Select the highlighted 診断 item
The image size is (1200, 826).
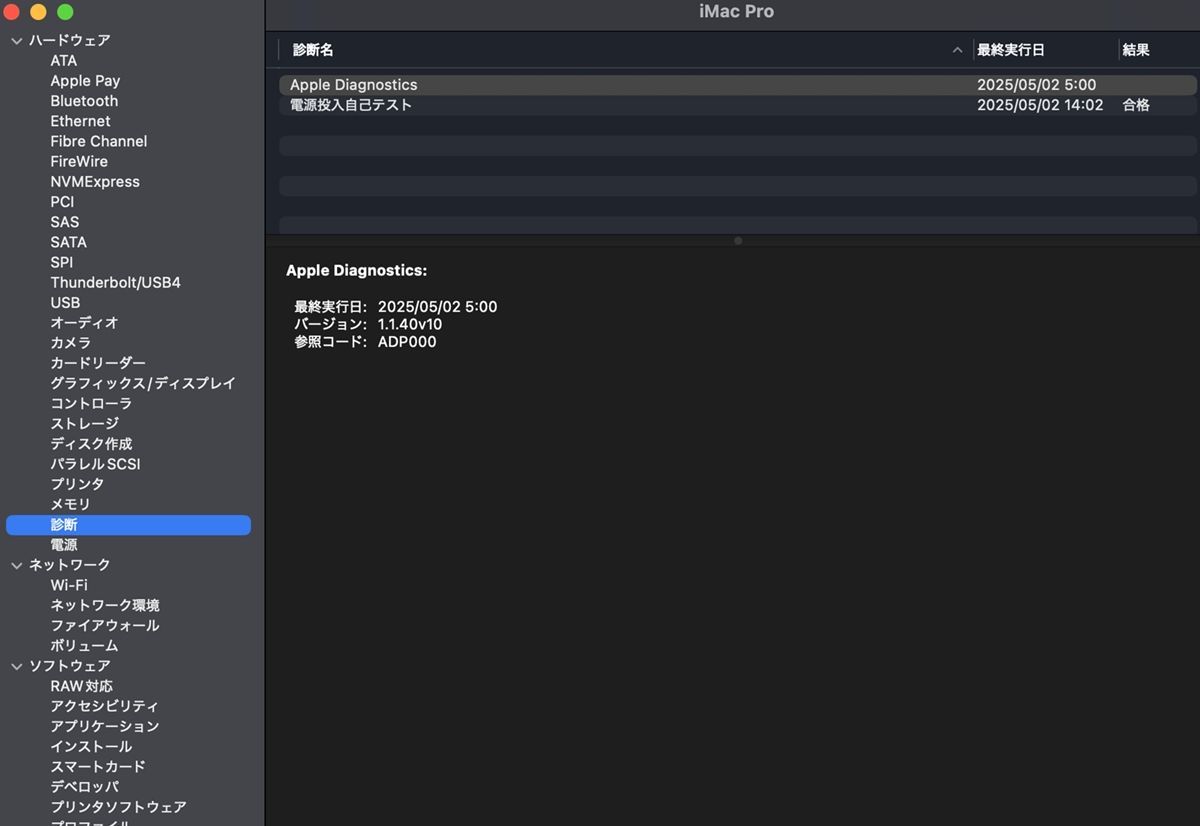[x=128, y=525]
